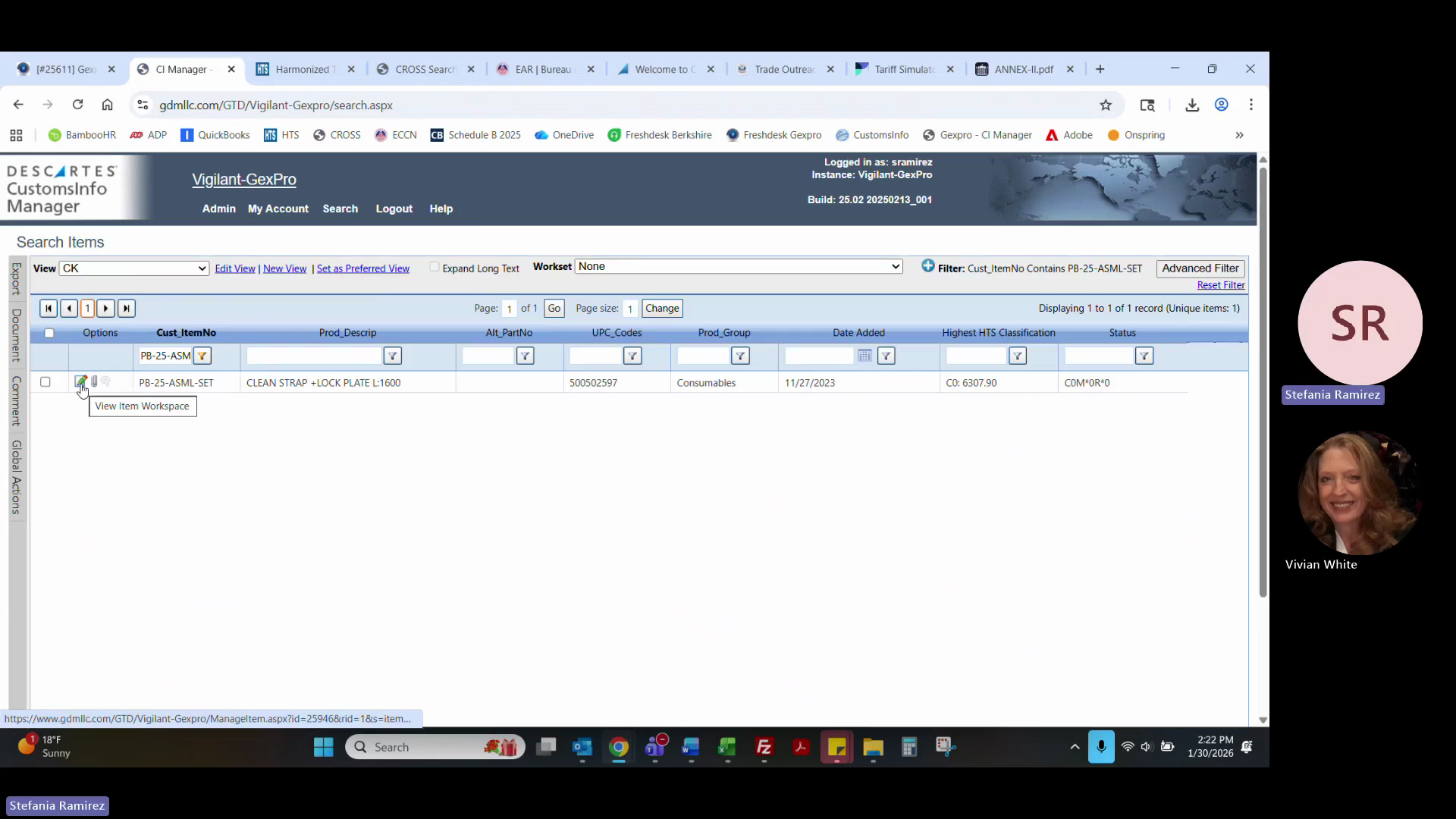The image size is (1456, 819).
Task: Click the Cust_ItemNo filter funnel icon
Action: pyautogui.click(x=202, y=356)
